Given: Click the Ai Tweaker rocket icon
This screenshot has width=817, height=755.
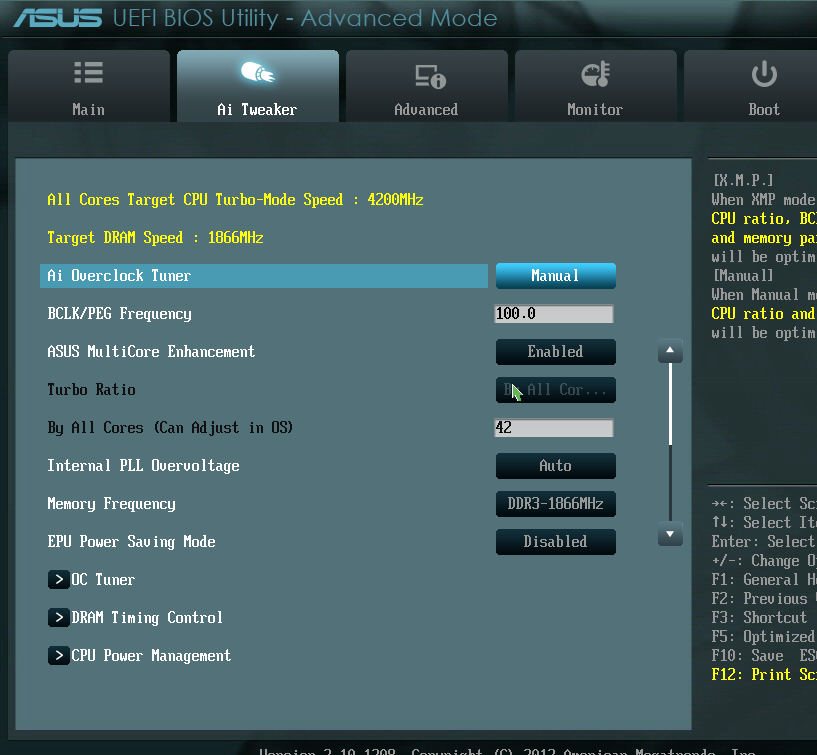Looking at the screenshot, I should 257,72.
